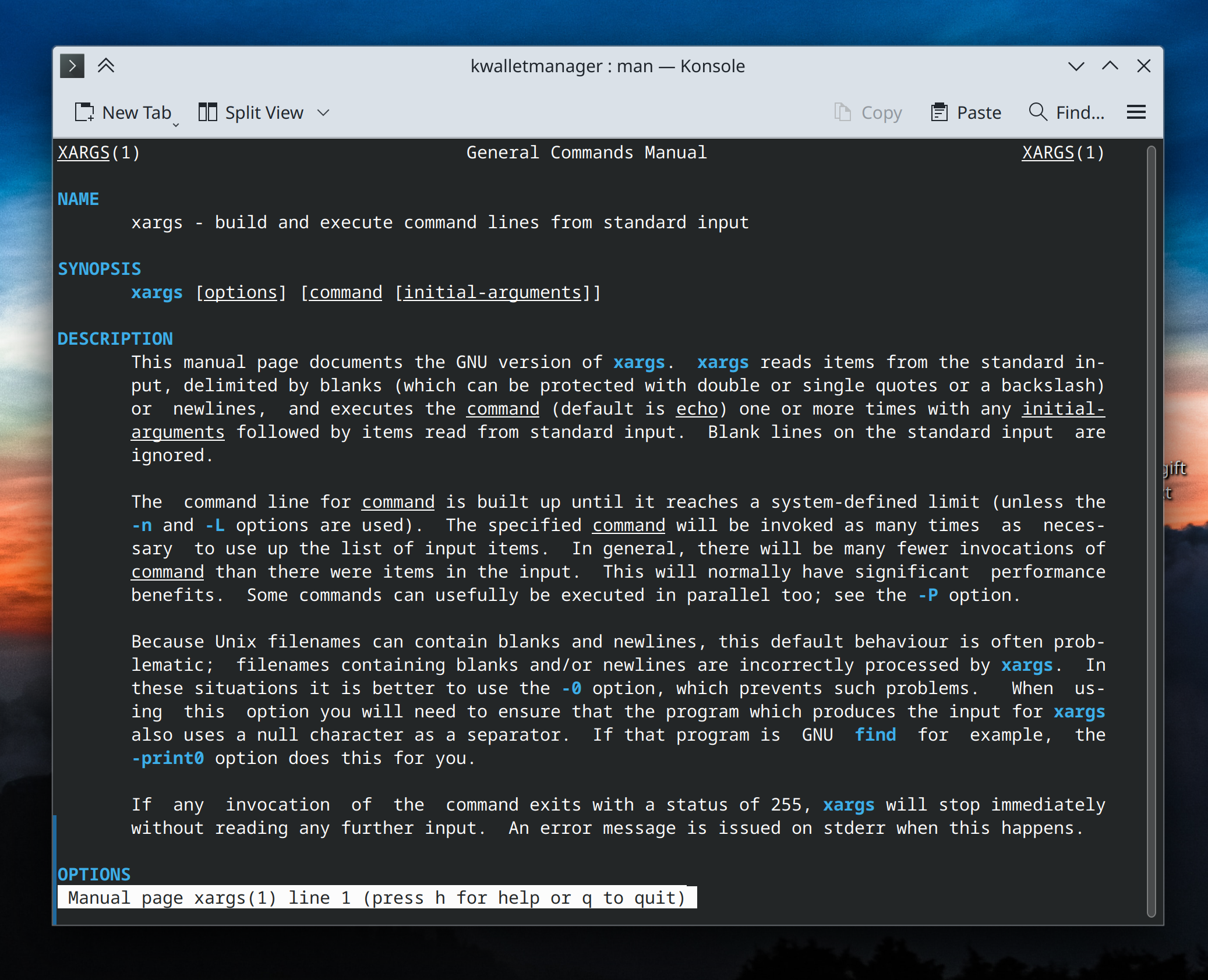Image resolution: width=1208 pixels, height=980 pixels.
Task: Click the terminal prompt icon in title bar
Action: coord(72,66)
